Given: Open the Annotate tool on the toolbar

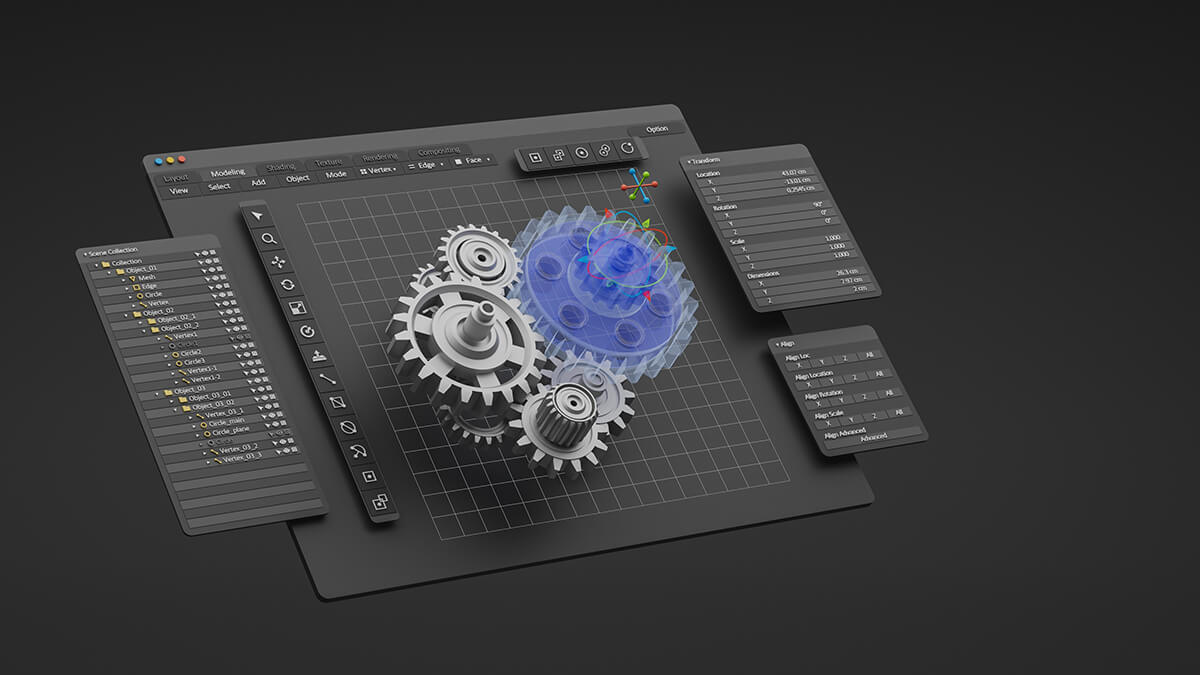Looking at the screenshot, I should pos(318,355).
